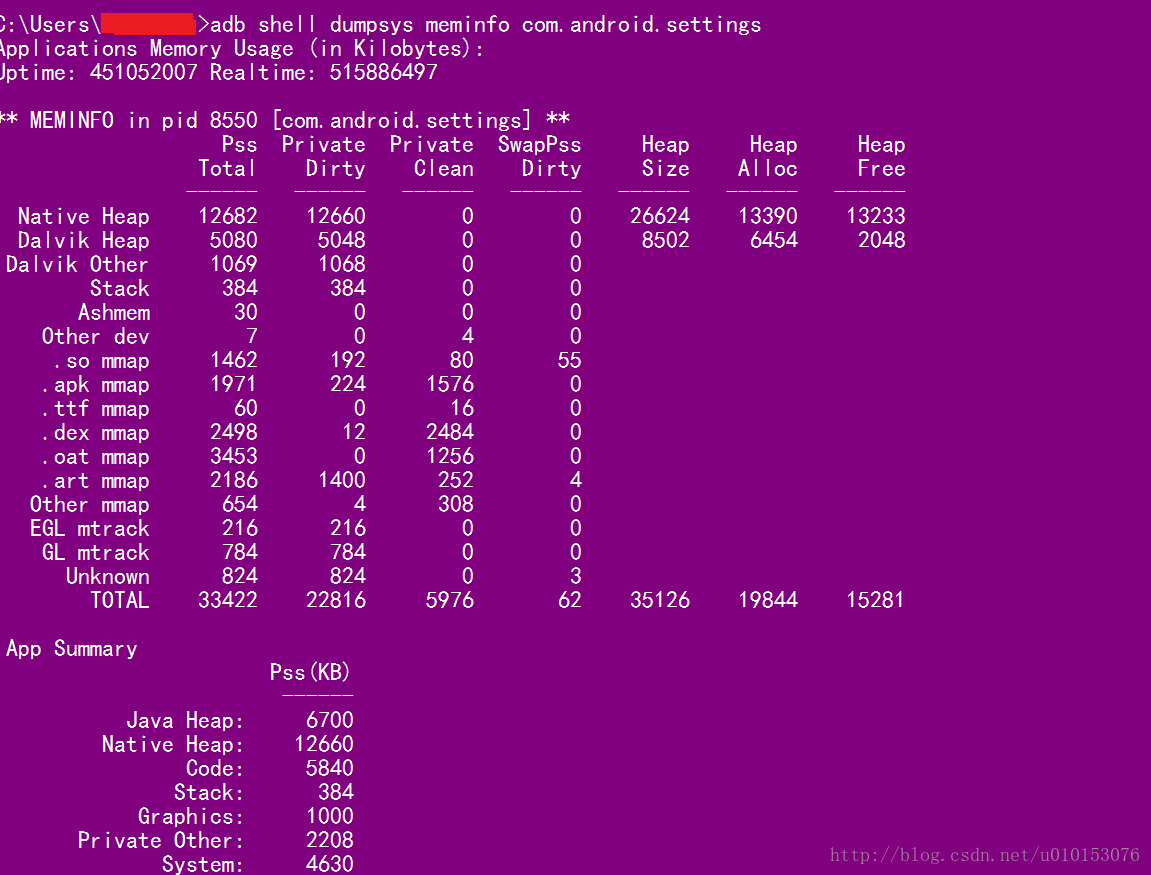Select .so mmap SwapPss Dirty 55
Screen dimensions: 1151x875
pos(569,360)
